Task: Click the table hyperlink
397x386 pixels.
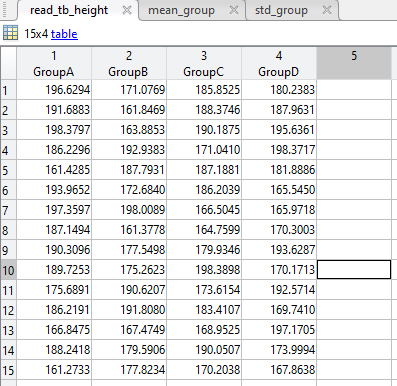Action: (64, 34)
